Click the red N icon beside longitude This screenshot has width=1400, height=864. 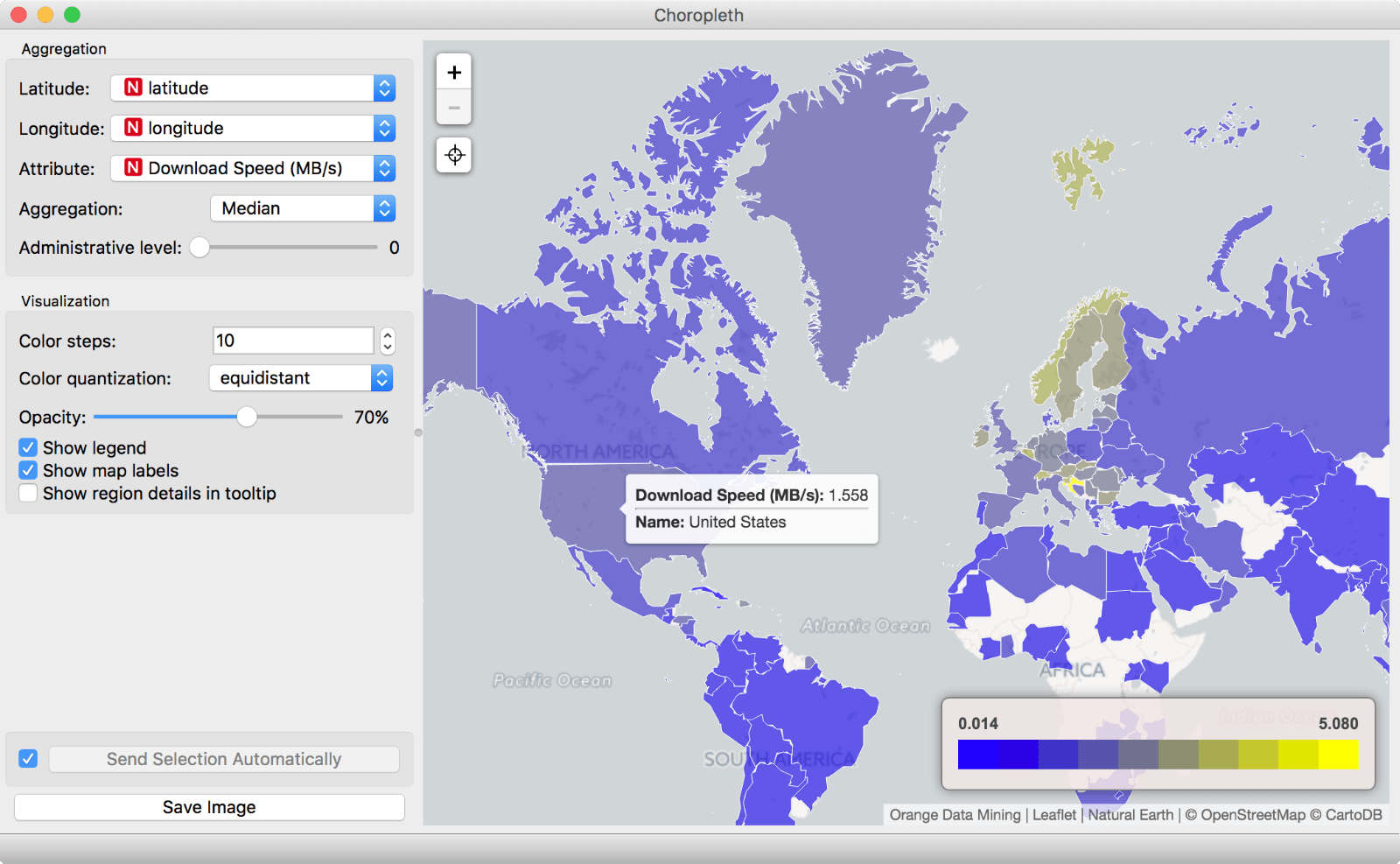[x=133, y=128]
